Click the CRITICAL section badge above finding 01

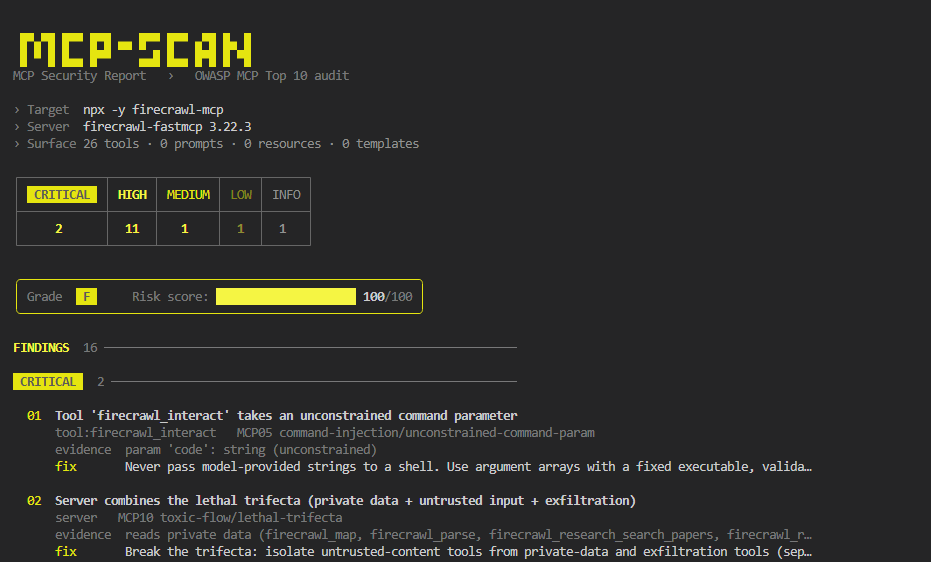coord(48,382)
